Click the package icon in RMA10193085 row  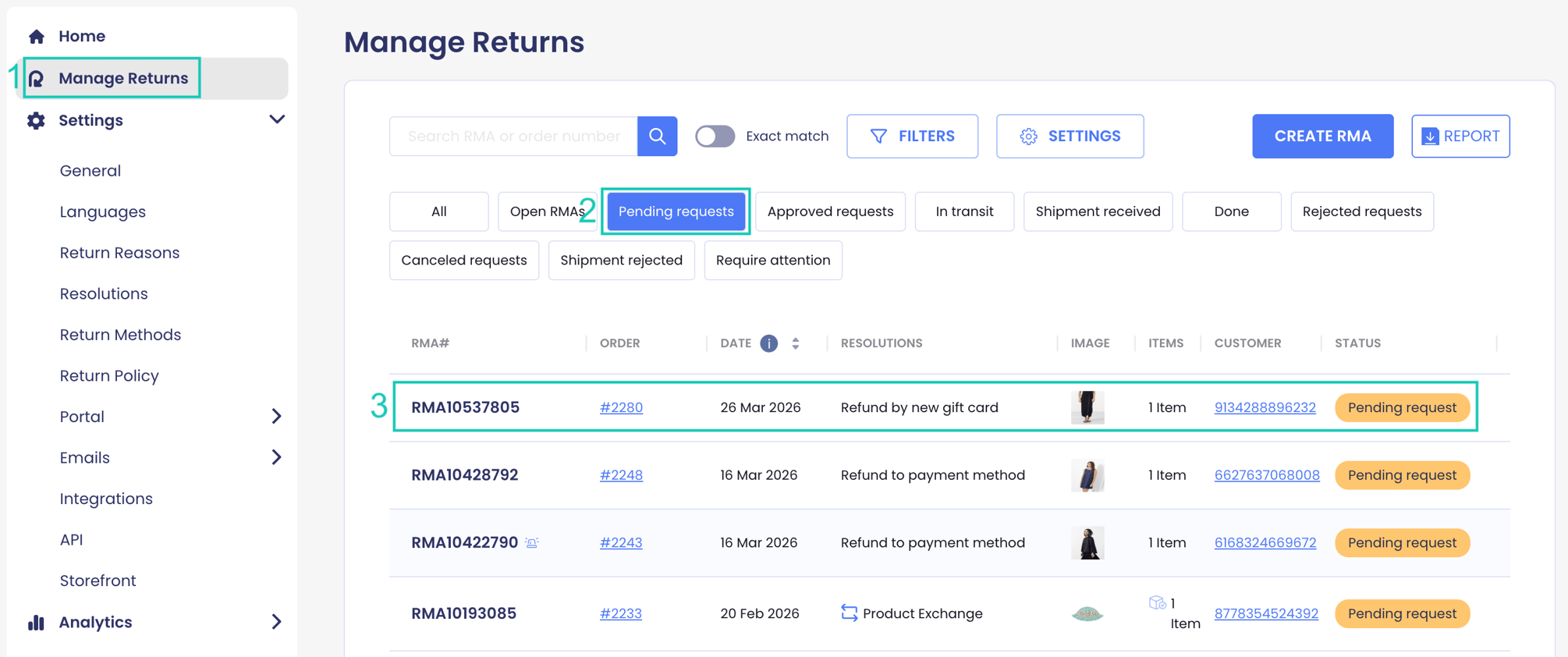click(1157, 602)
